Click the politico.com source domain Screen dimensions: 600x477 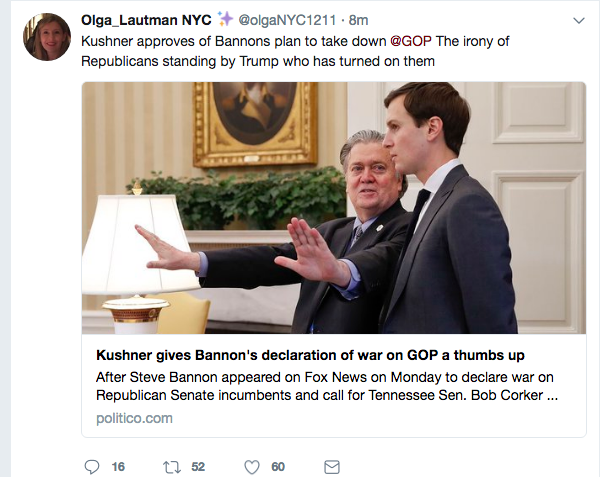tap(134, 418)
